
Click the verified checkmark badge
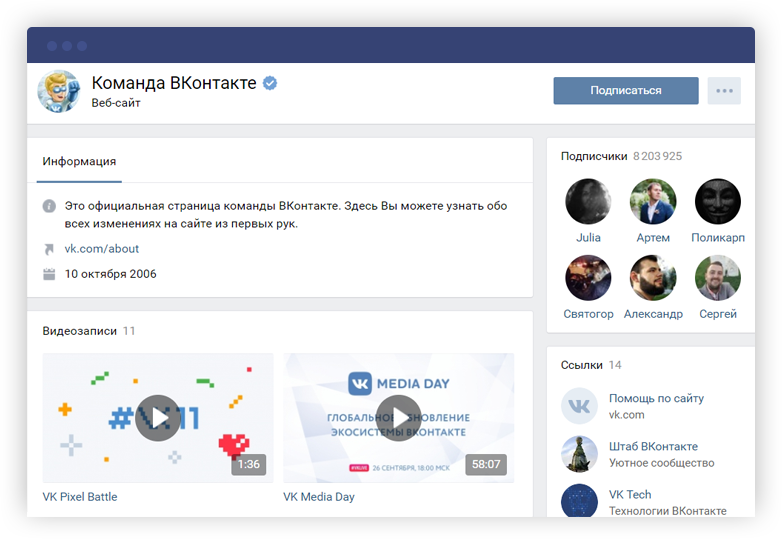[270, 83]
